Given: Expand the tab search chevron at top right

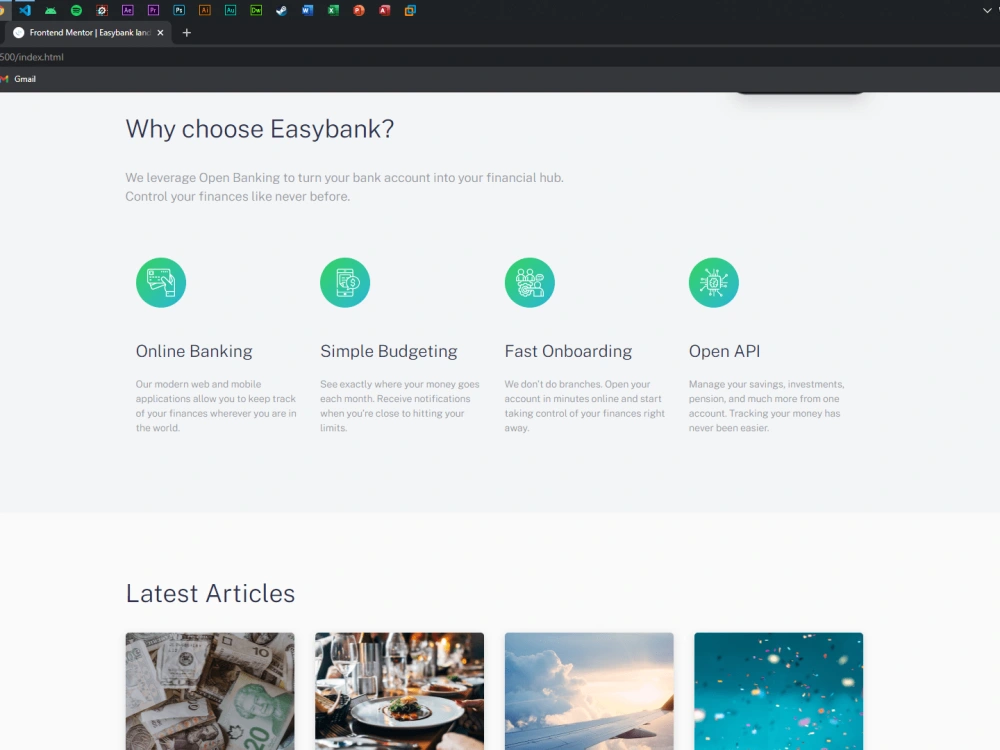Looking at the screenshot, I should point(987,10).
